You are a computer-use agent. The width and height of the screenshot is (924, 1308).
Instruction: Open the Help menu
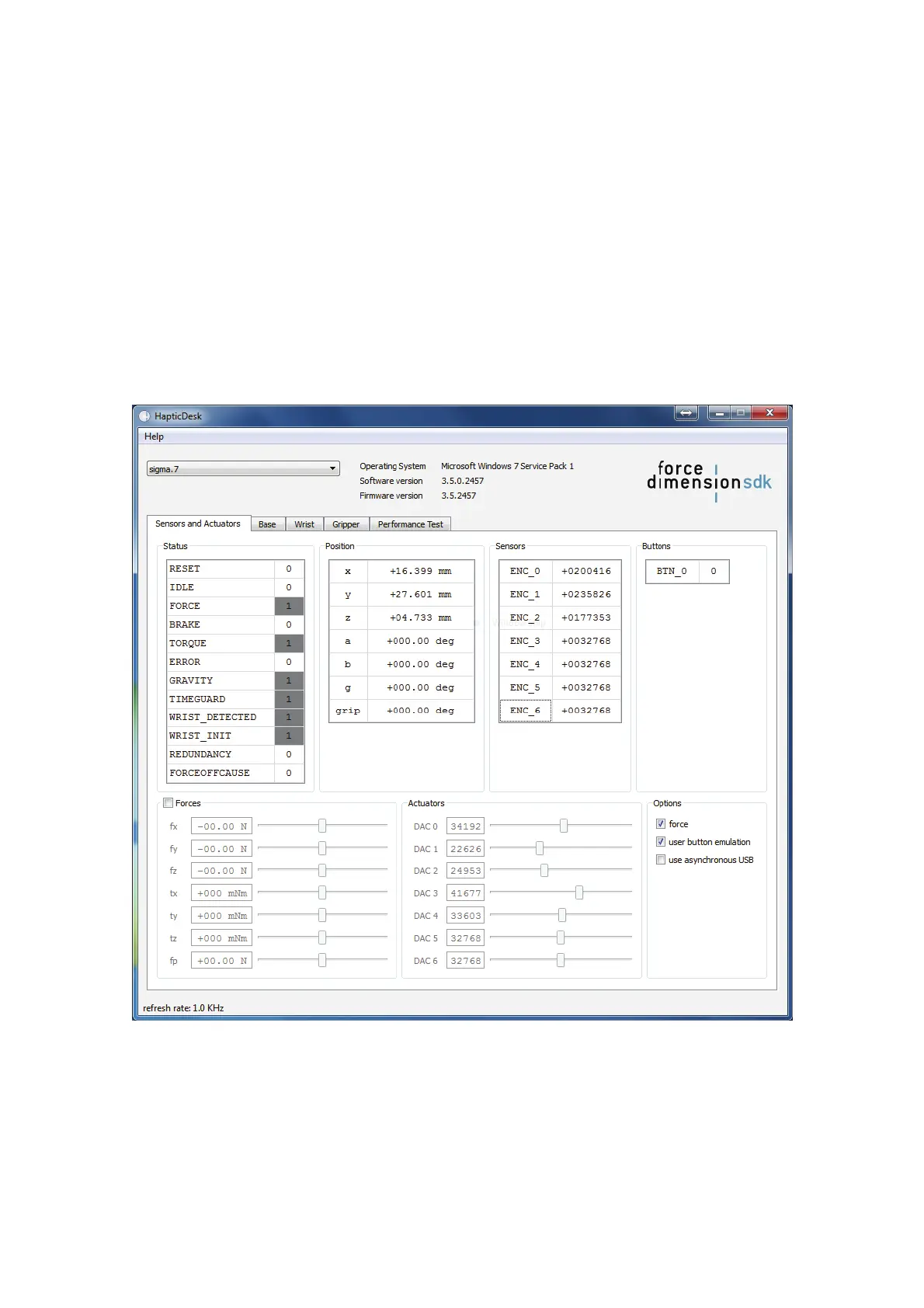pos(154,437)
